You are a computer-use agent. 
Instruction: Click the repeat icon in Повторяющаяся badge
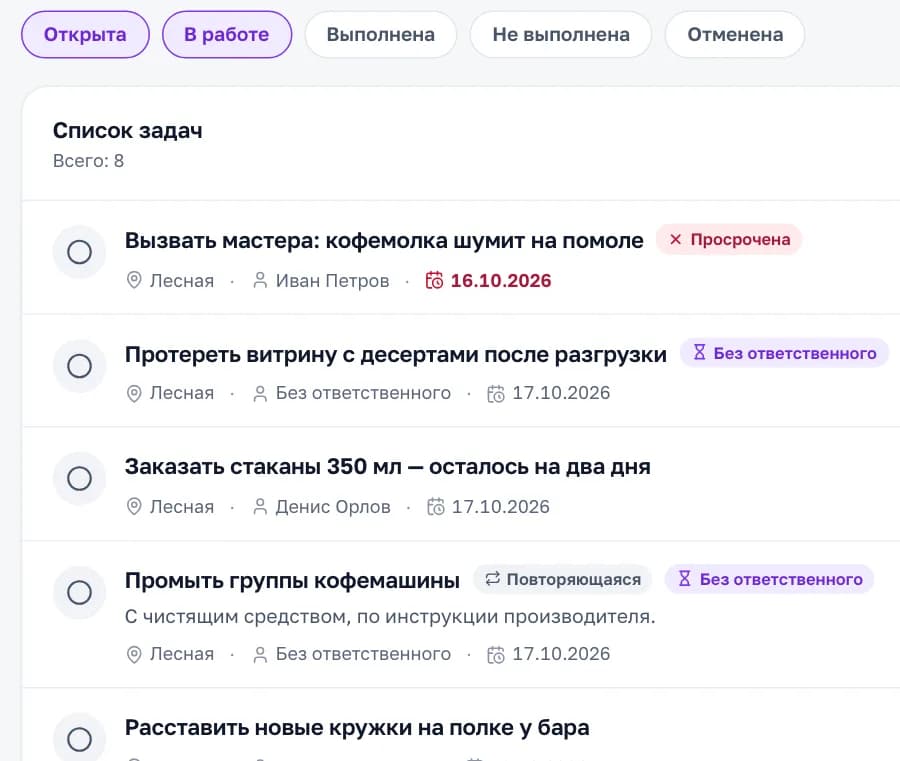click(x=492, y=578)
